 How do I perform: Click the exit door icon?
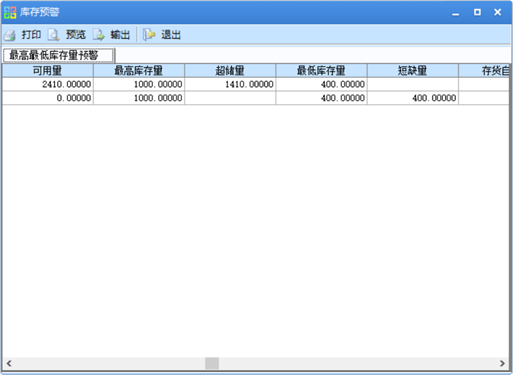(x=149, y=35)
